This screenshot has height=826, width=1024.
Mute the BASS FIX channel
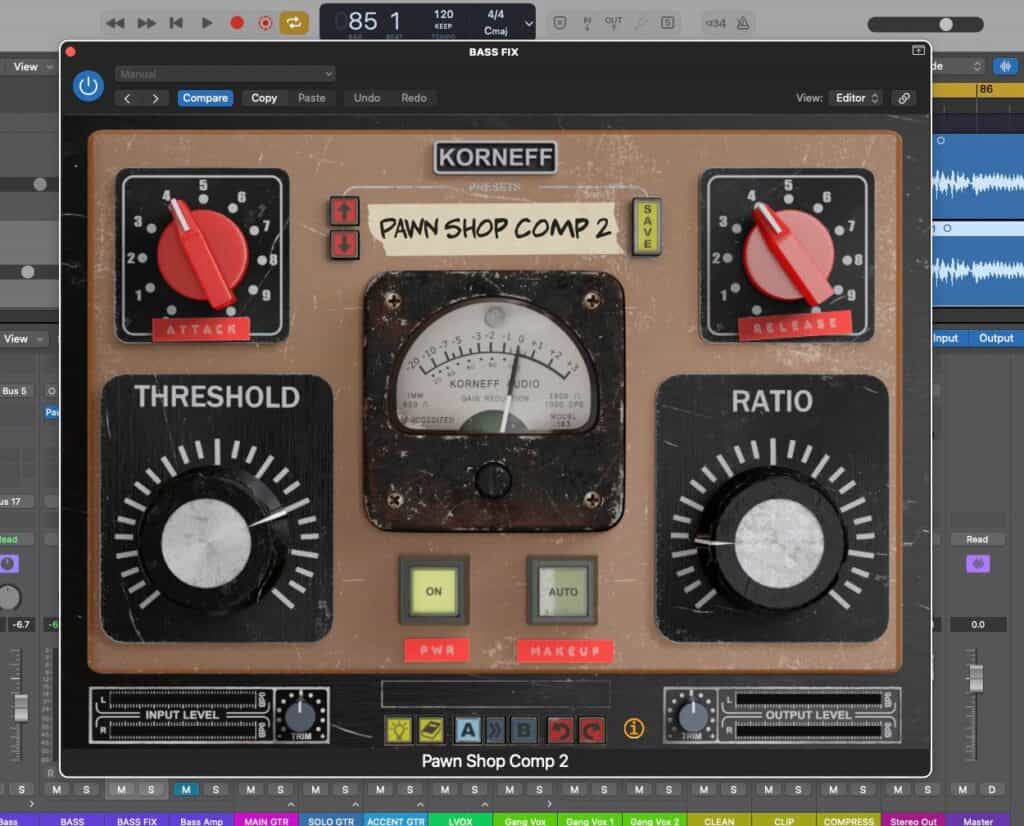[x=121, y=789]
